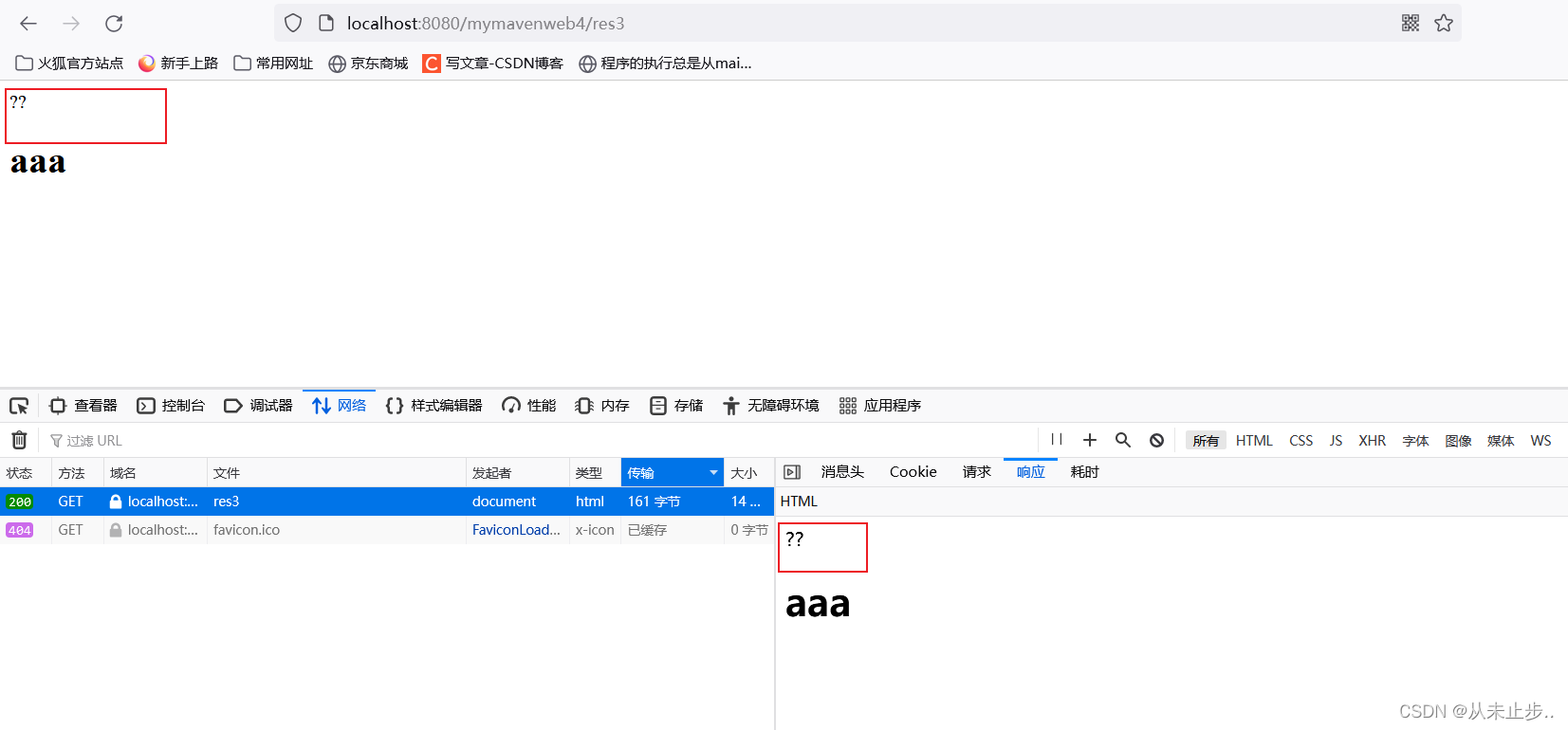This screenshot has width=1568, height=730.
Task: Open 响应 response details tab
Action: [x=1031, y=472]
